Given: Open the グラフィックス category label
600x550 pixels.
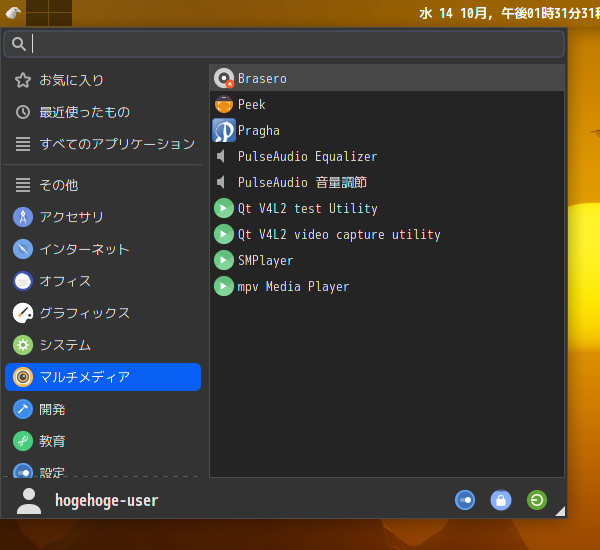Looking at the screenshot, I should tap(85, 313).
